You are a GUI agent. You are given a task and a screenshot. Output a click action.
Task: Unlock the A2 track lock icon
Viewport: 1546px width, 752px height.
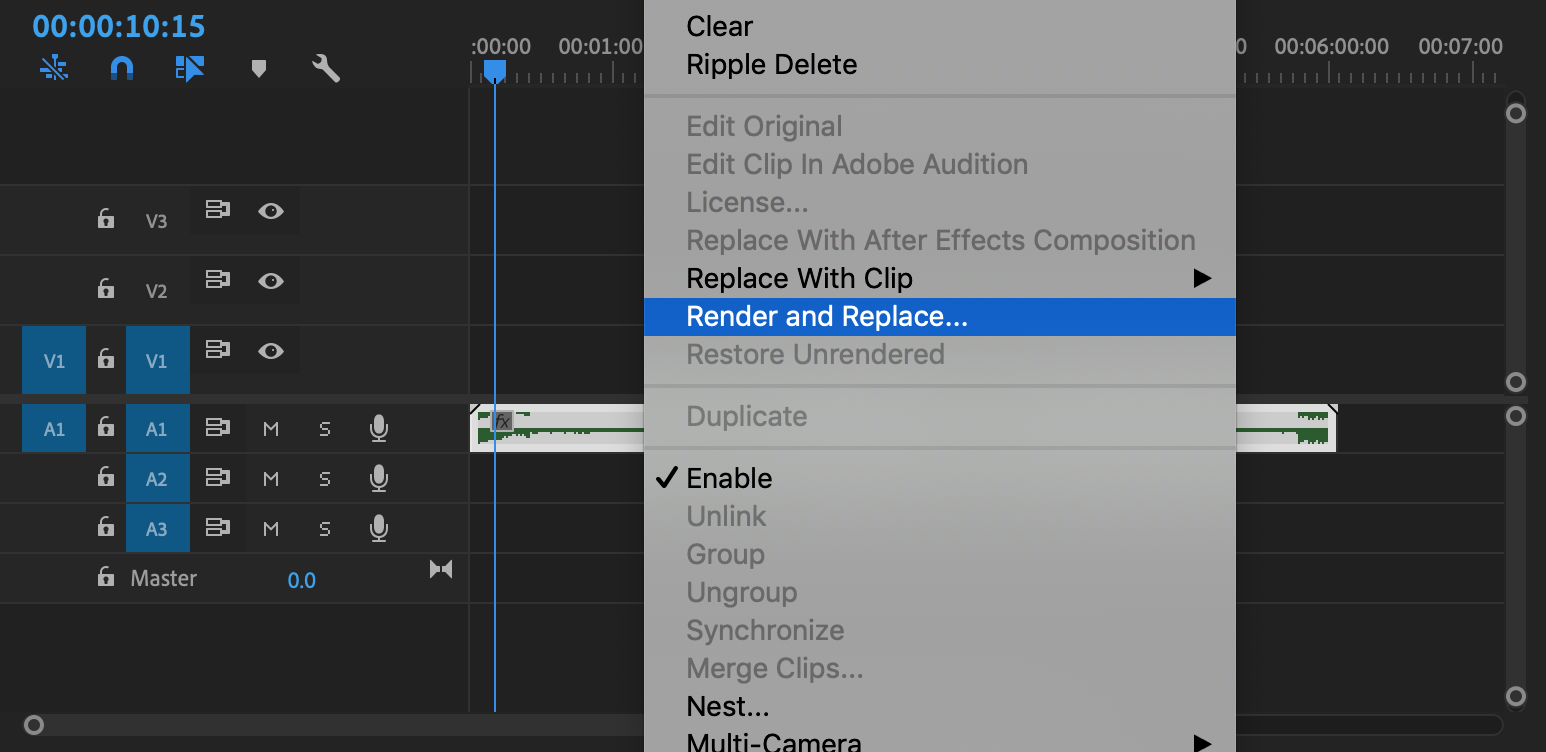pyautogui.click(x=106, y=477)
